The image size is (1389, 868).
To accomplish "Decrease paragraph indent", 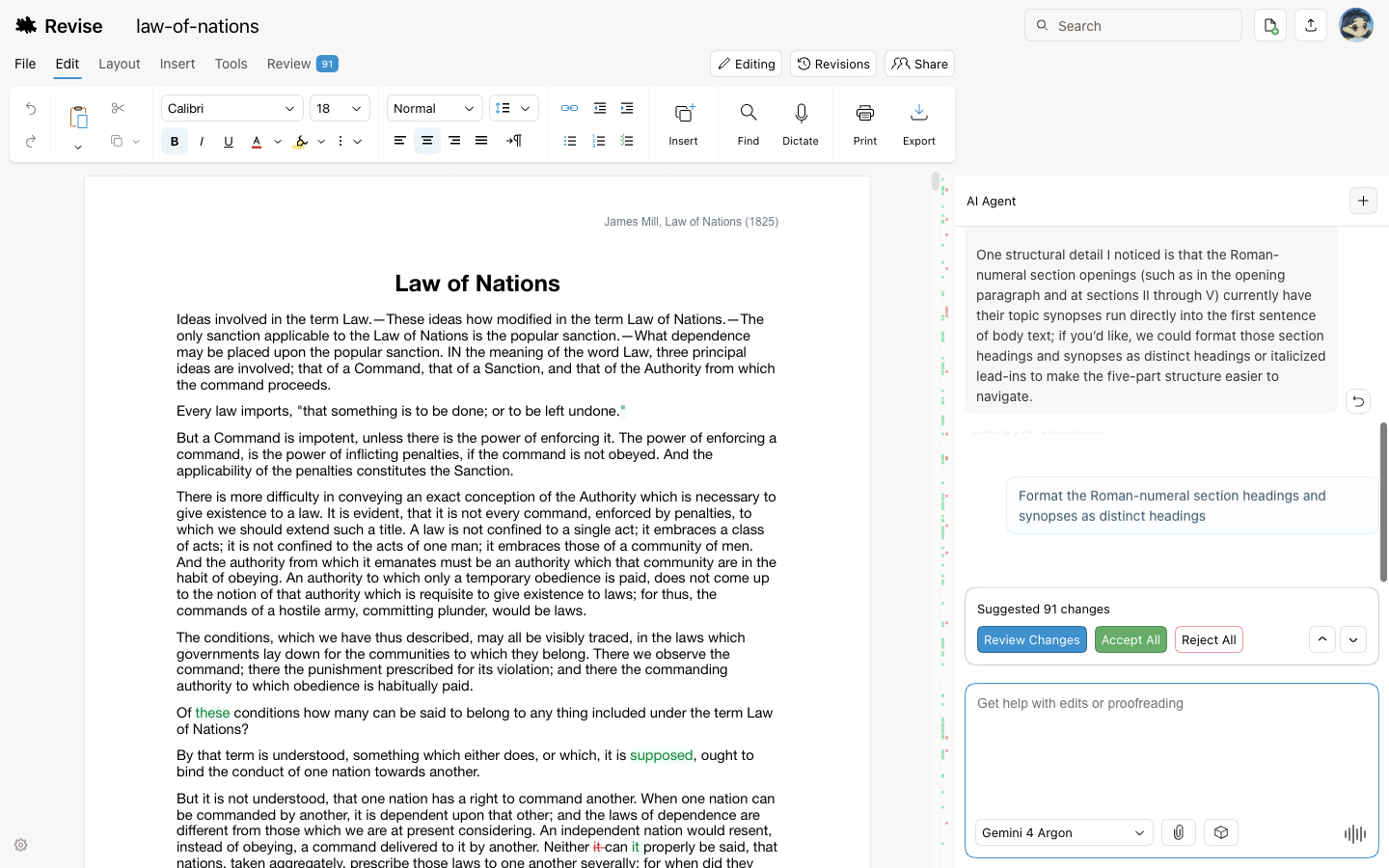I will 600,108.
